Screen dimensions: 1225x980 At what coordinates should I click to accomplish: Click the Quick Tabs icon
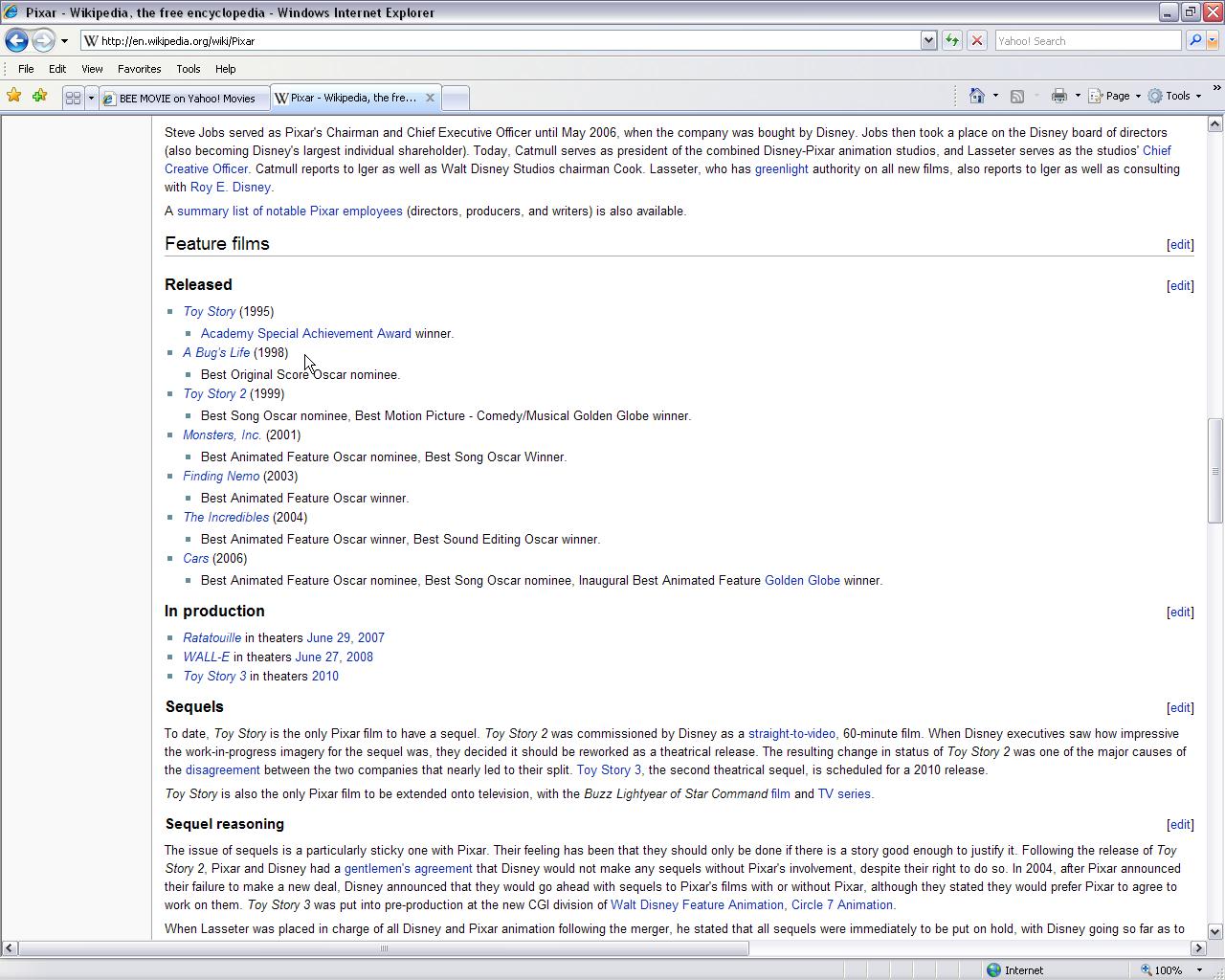click(73, 98)
